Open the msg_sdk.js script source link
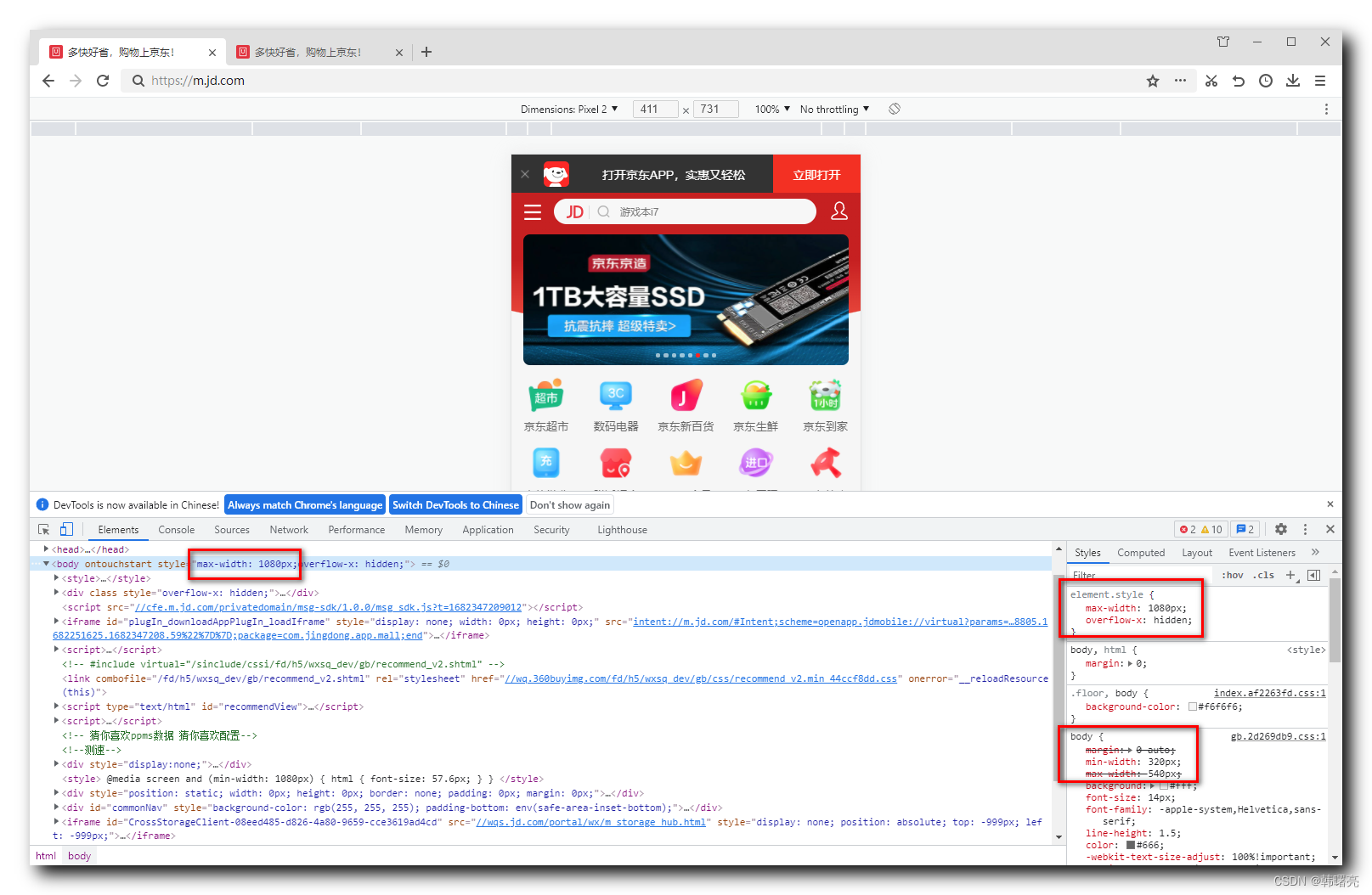Image resolution: width=1372 pixels, height=895 pixels. coord(328,607)
